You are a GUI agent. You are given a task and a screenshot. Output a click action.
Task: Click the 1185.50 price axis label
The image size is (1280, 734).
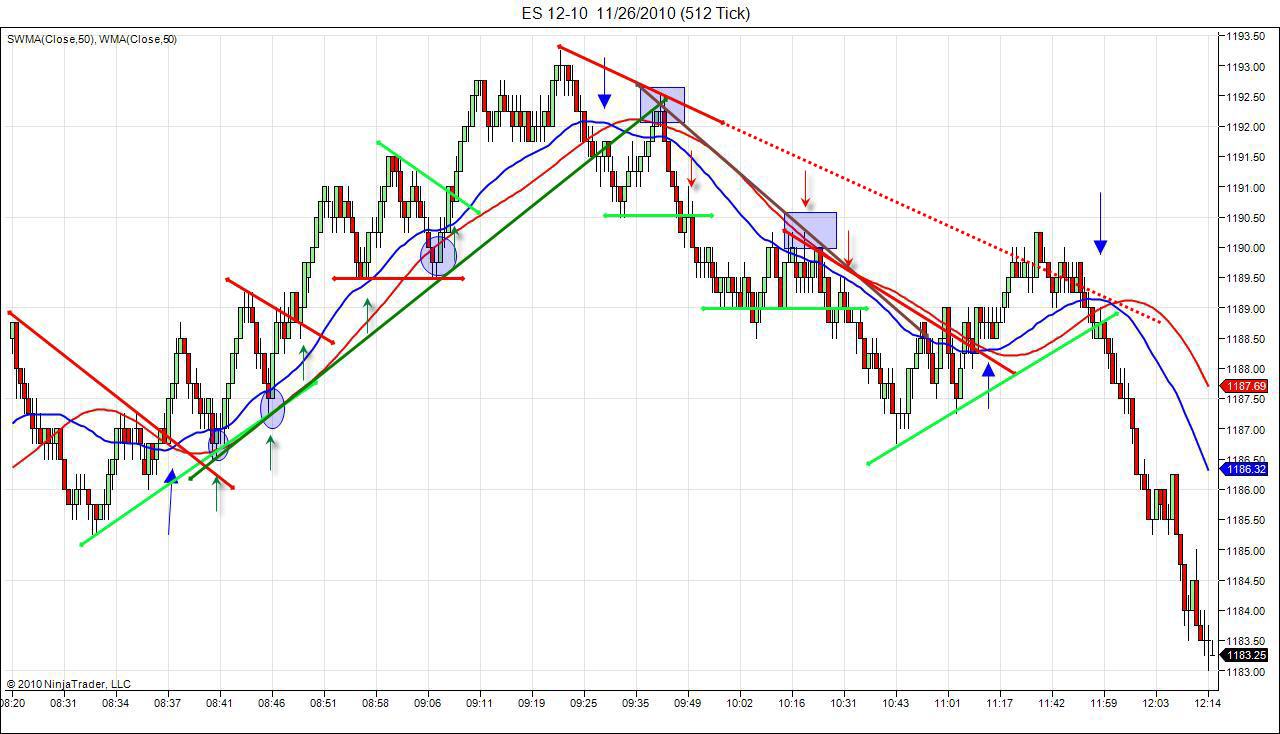(1246, 520)
